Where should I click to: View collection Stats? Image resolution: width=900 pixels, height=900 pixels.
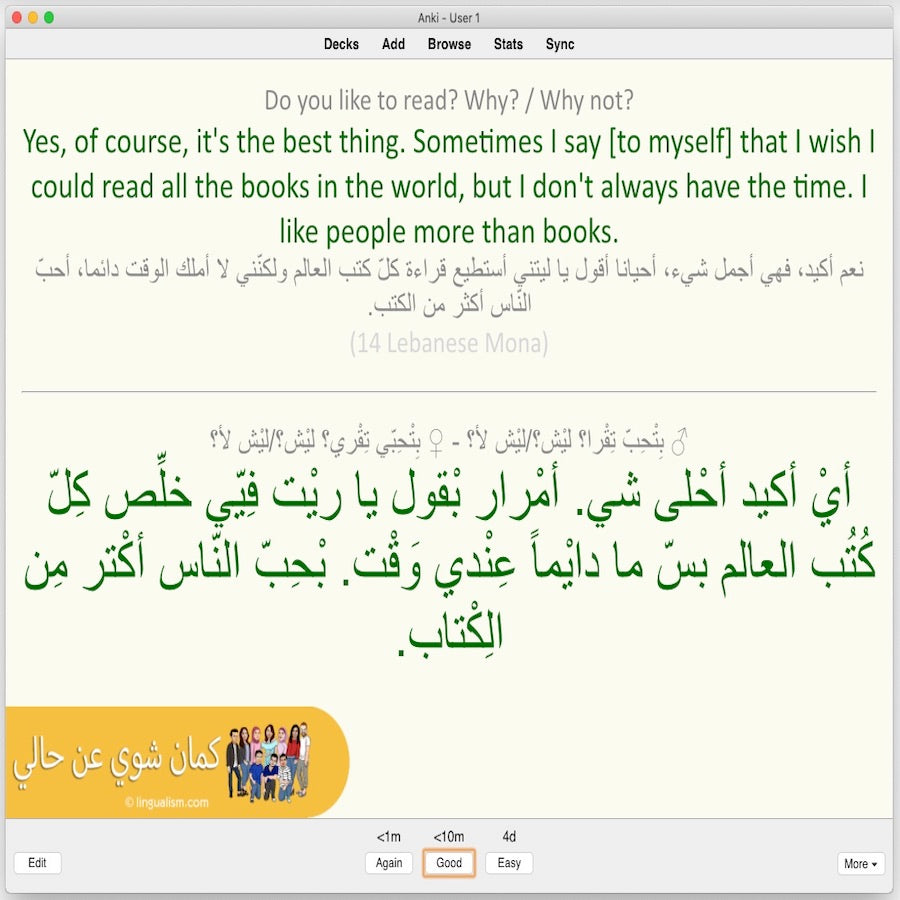(x=508, y=44)
